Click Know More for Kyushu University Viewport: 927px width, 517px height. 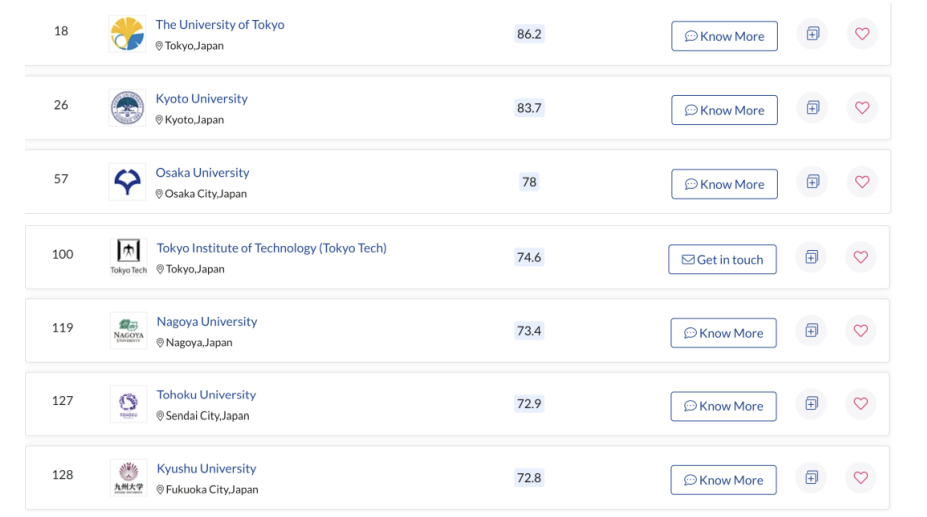(724, 480)
